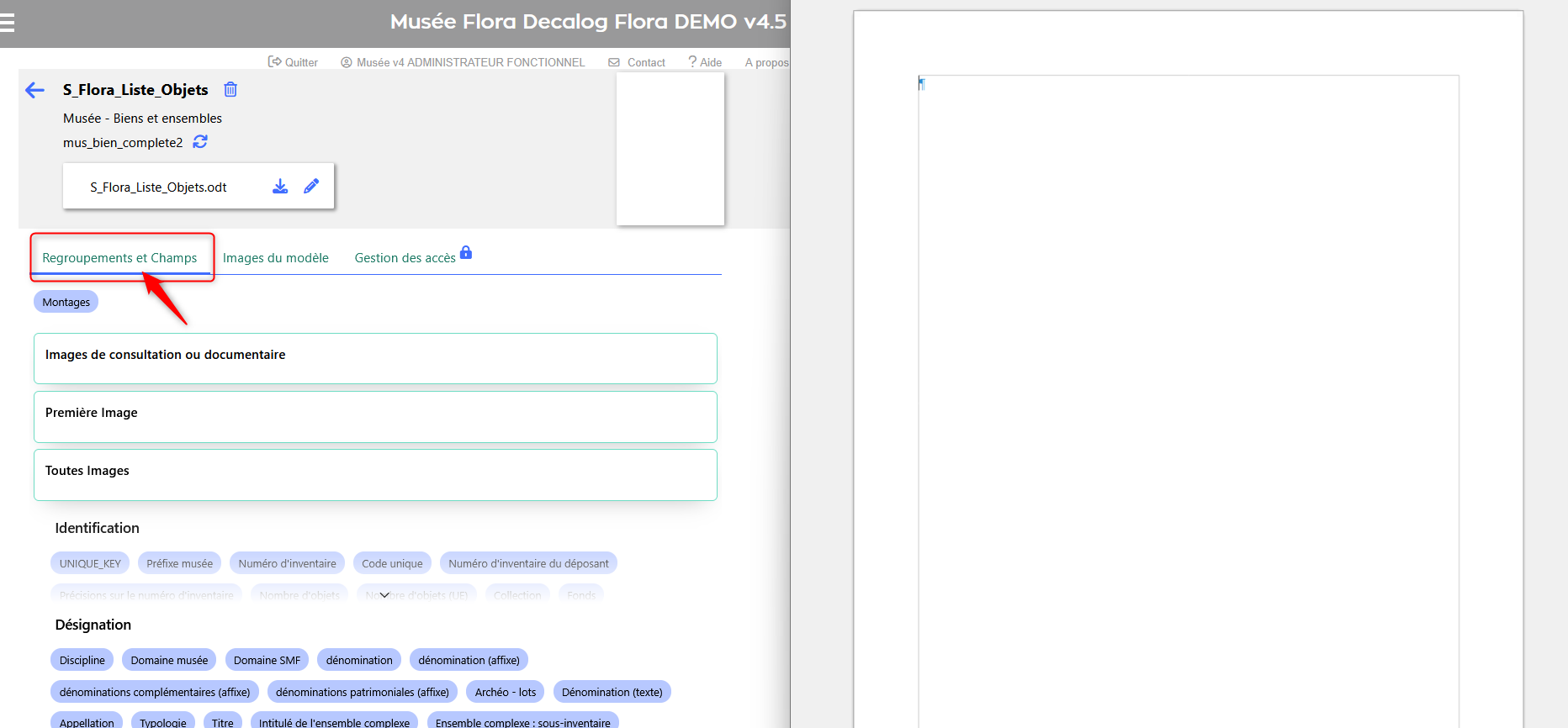This screenshot has height=728, width=1568.
Task: Click the Numéro d'inventaire field chip
Action: (287, 563)
